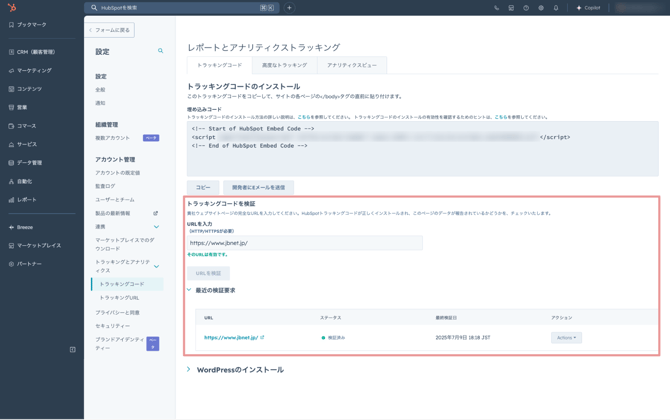Collapse the left navigation sidebar icon

72,350
